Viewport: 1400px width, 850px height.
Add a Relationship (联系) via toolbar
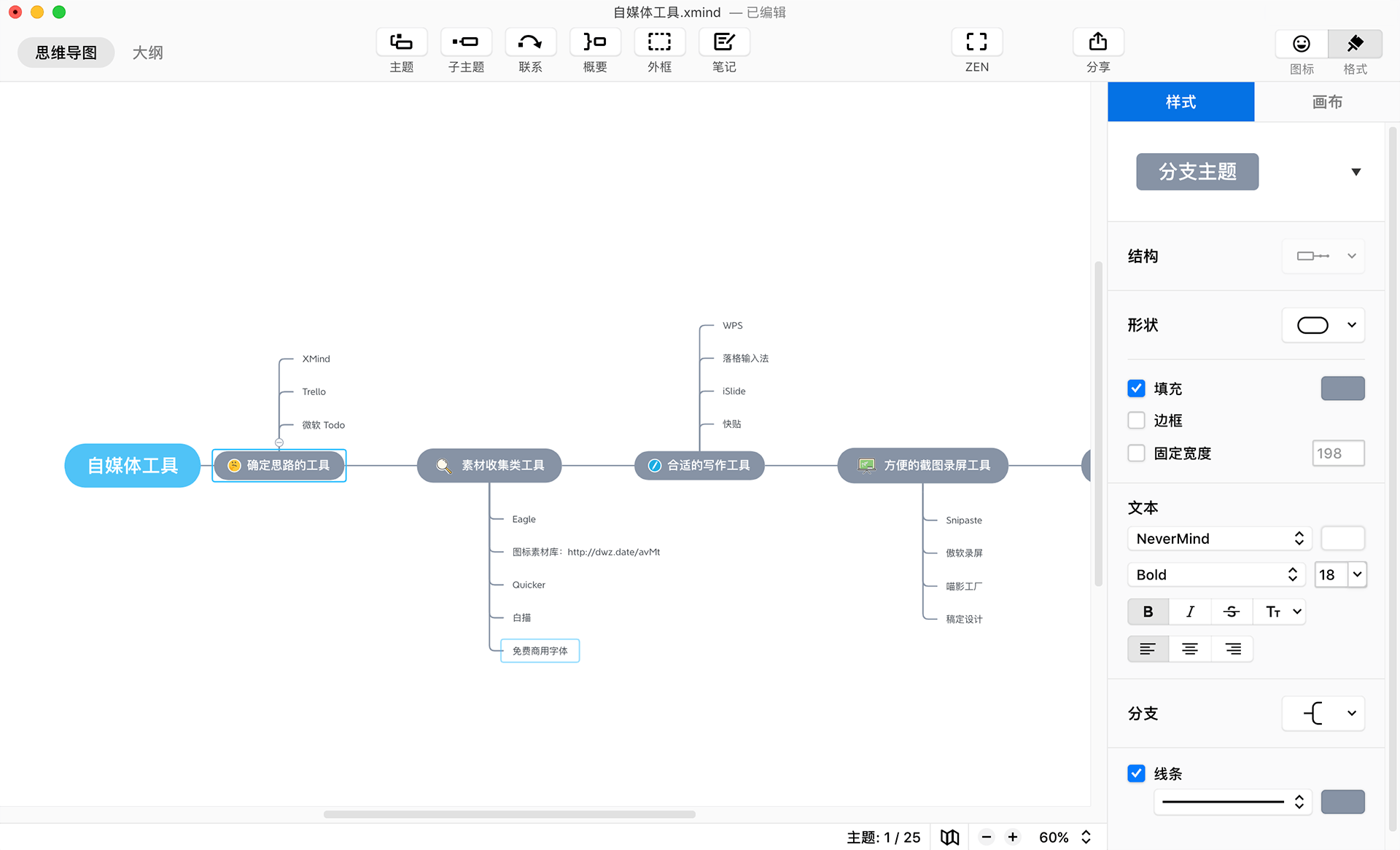530,42
